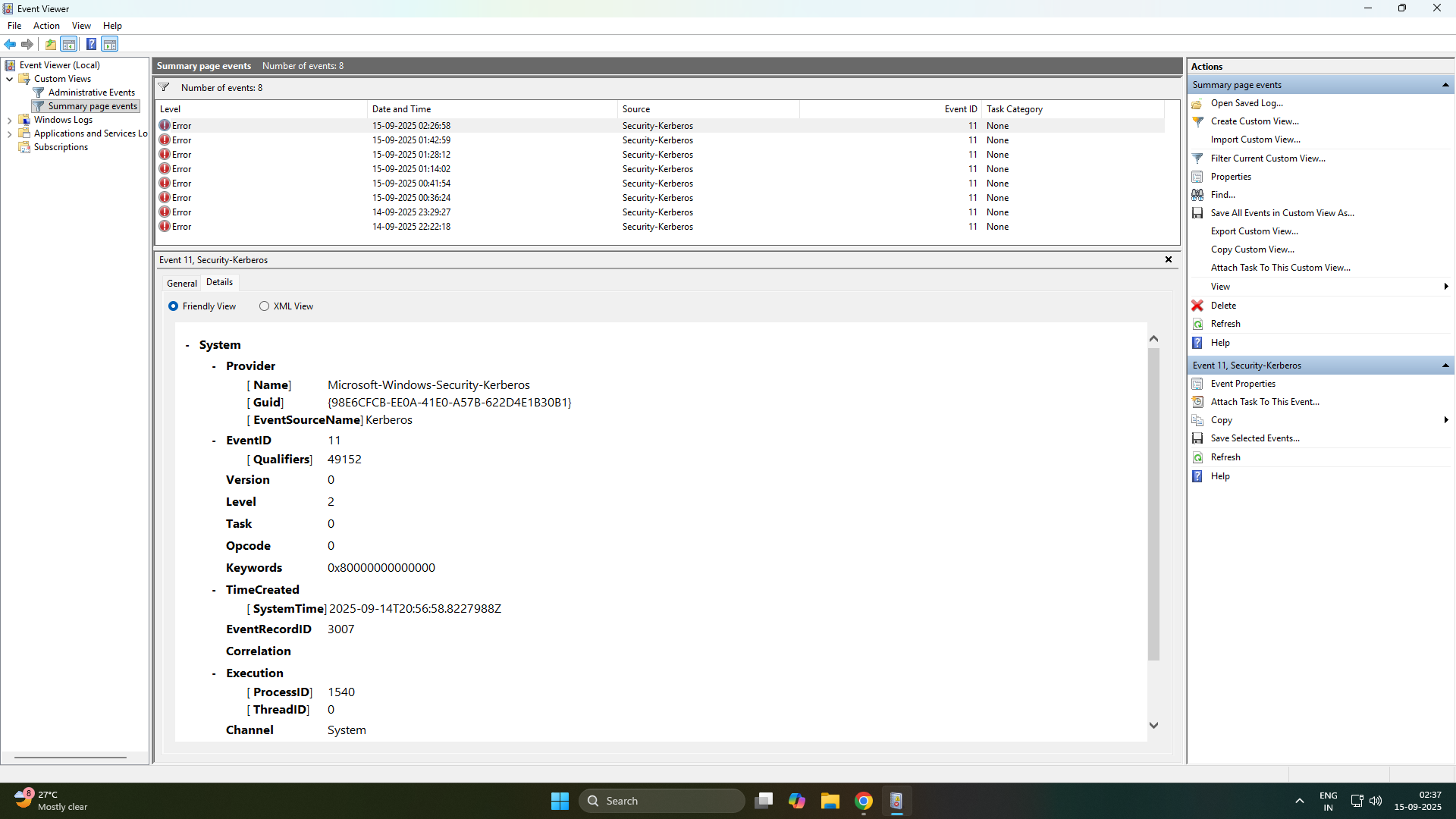This screenshot has height=819, width=1456.
Task: Select Open Saved Log in Actions pane
Action: tap(1248, 103)
